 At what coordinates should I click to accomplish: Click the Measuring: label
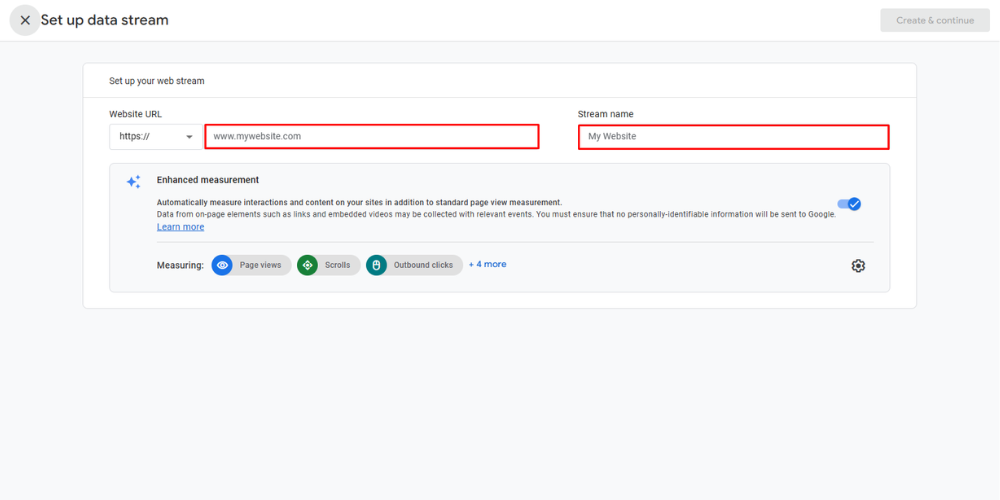click(180, 265)
